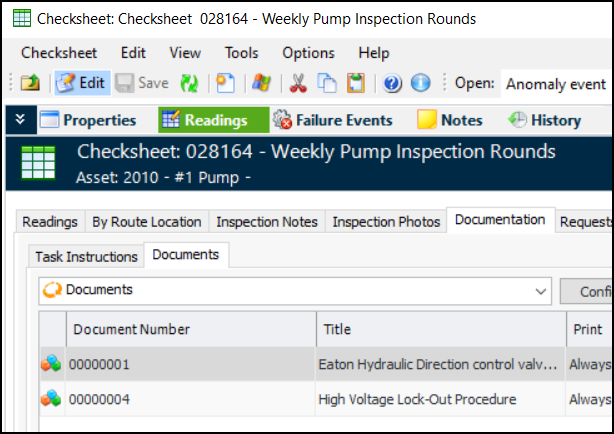Click the Copy pages icon
Viewport: 614px width, 434px height.
coord(327,83)
